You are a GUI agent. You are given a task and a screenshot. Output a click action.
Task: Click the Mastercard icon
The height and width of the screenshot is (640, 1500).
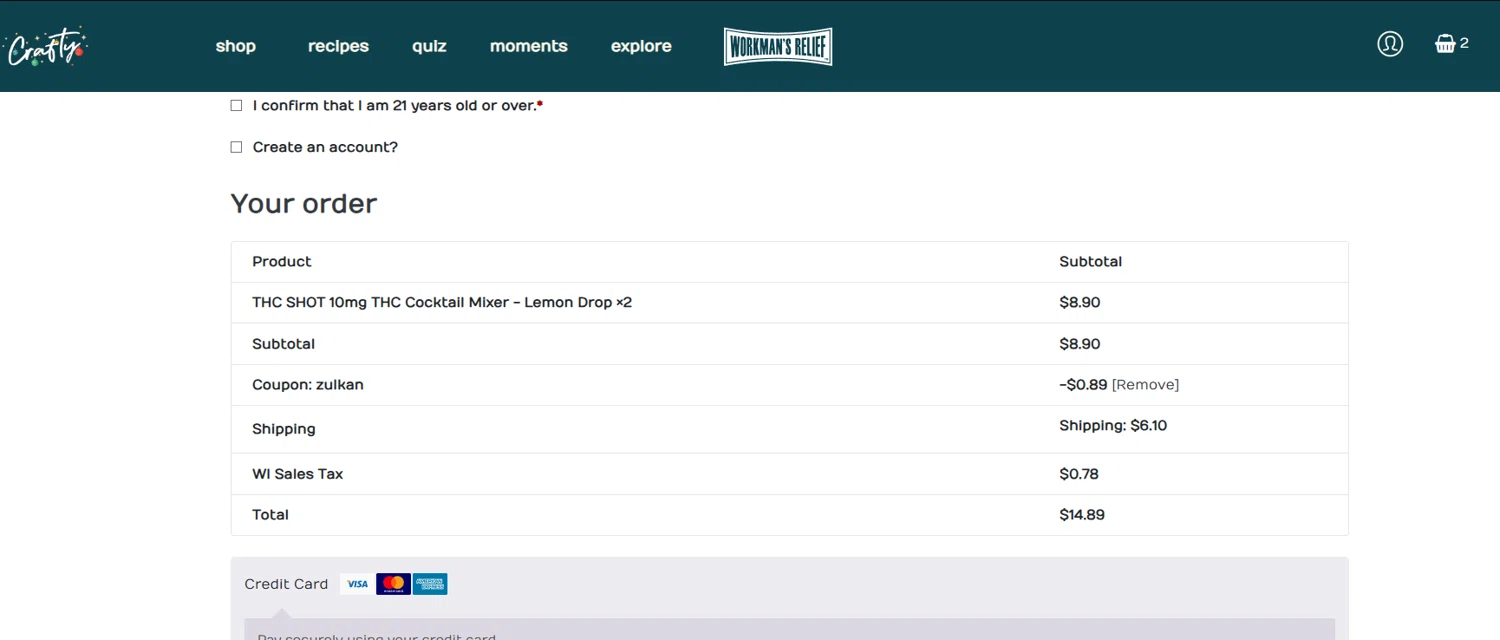point(394,584)
